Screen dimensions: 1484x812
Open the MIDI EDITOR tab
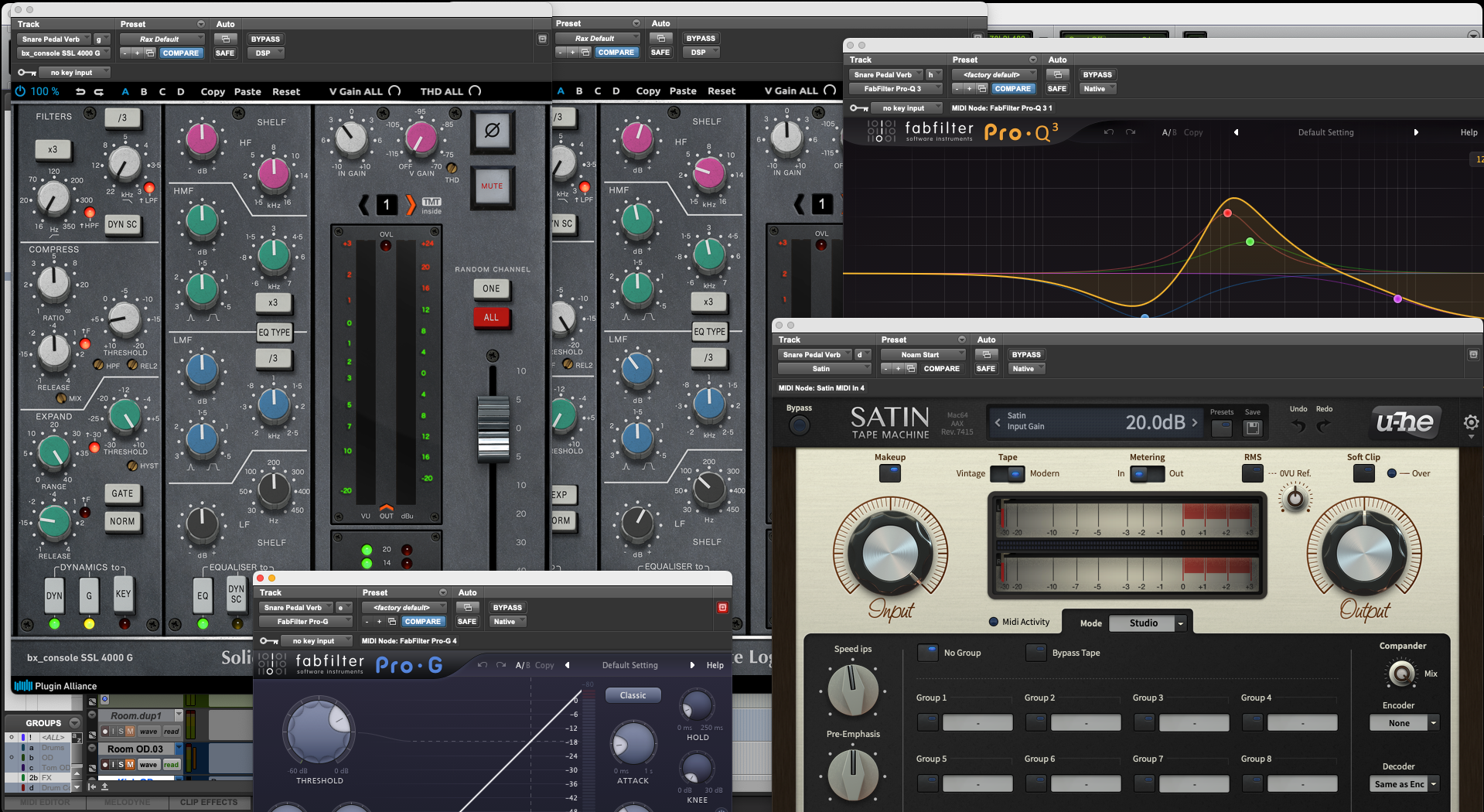[x=45, y=803]
